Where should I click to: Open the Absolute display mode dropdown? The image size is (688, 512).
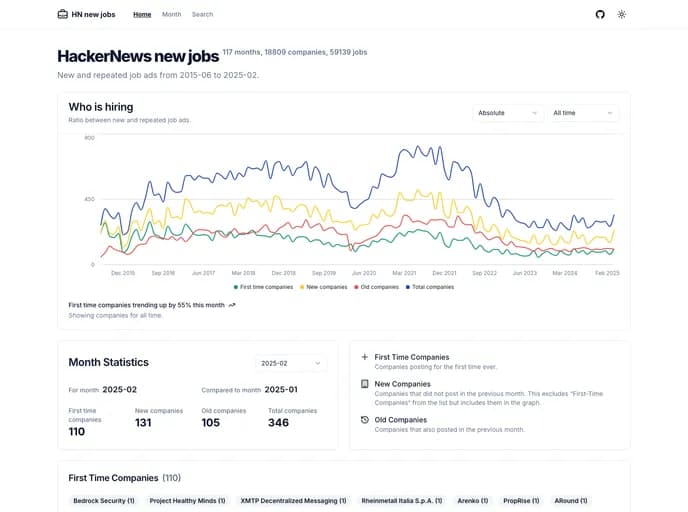(507, 113)
